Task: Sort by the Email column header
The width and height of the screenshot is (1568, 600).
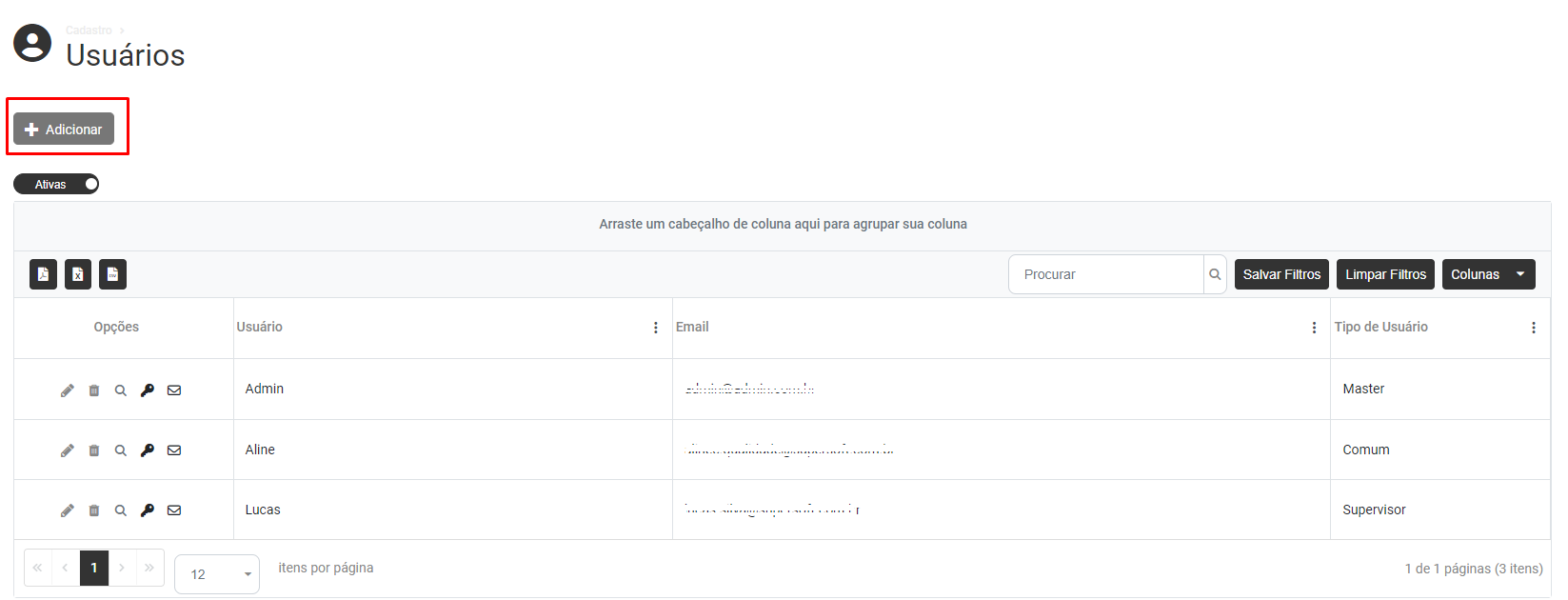Action: click(692, 327)
